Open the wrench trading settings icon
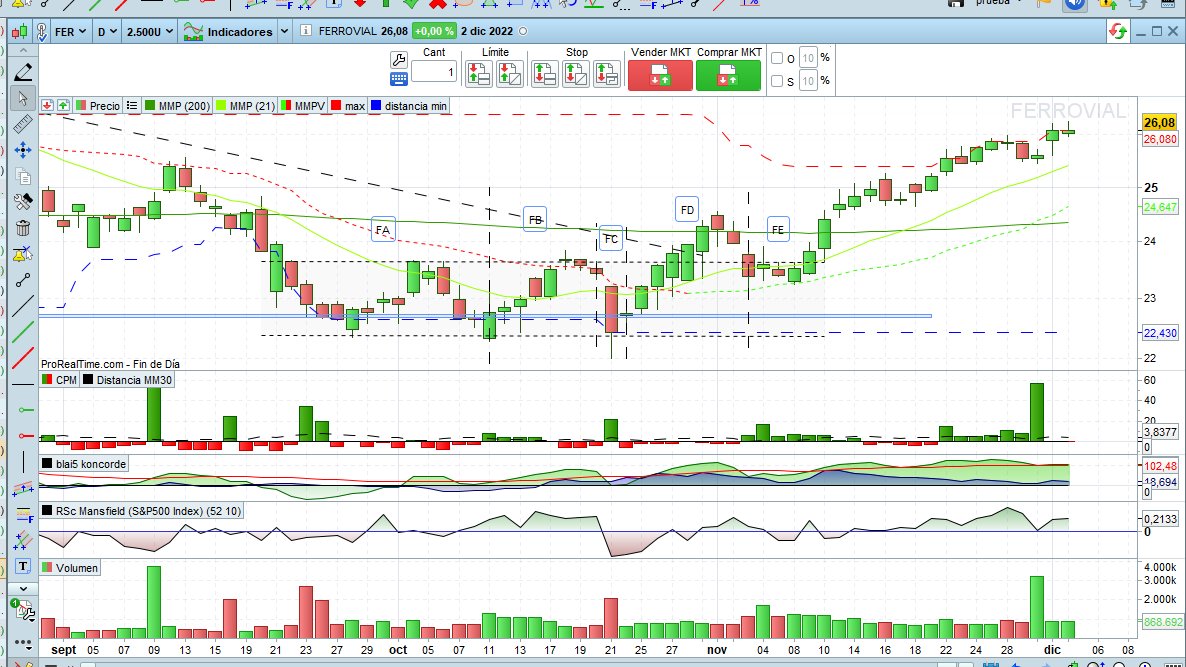 tap(399, 59)
